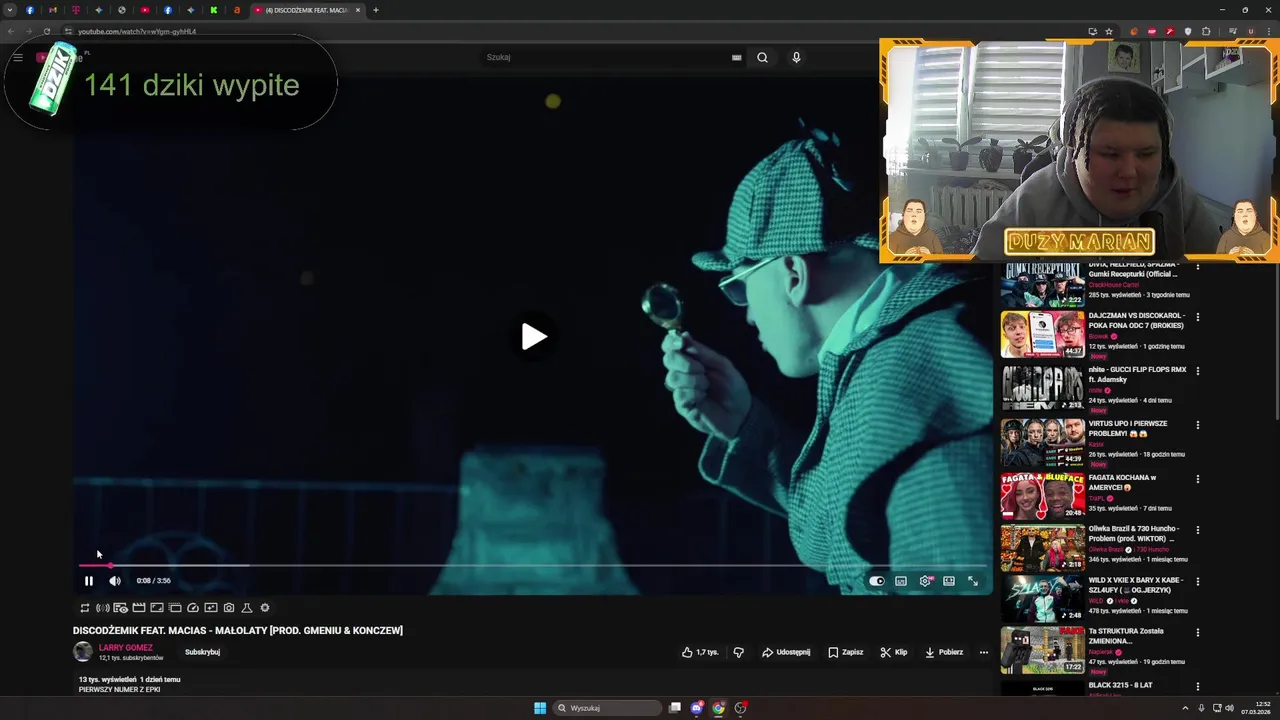Pause the video with the pause icon

click(x=88, y=581)
